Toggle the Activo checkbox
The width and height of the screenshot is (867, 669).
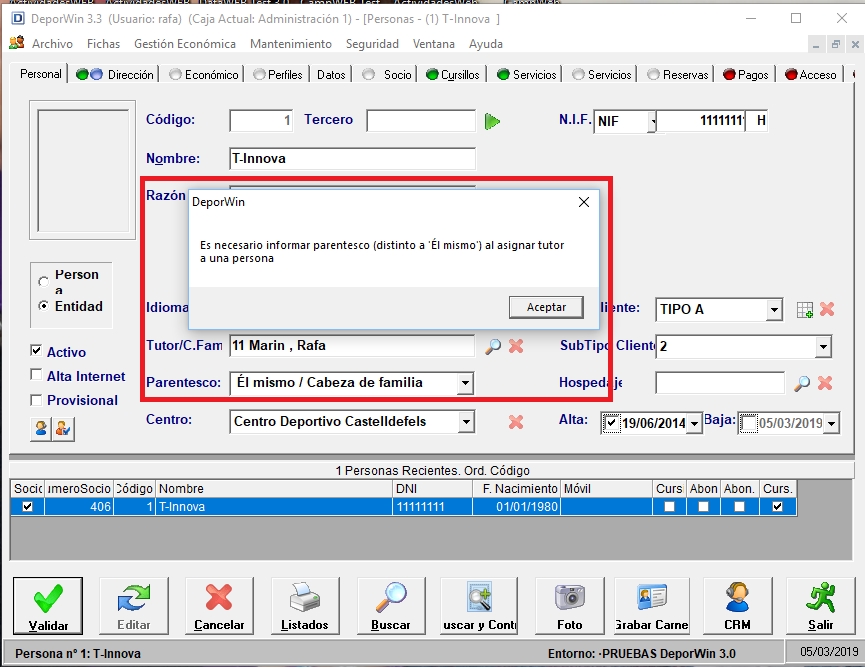point(36,351)
